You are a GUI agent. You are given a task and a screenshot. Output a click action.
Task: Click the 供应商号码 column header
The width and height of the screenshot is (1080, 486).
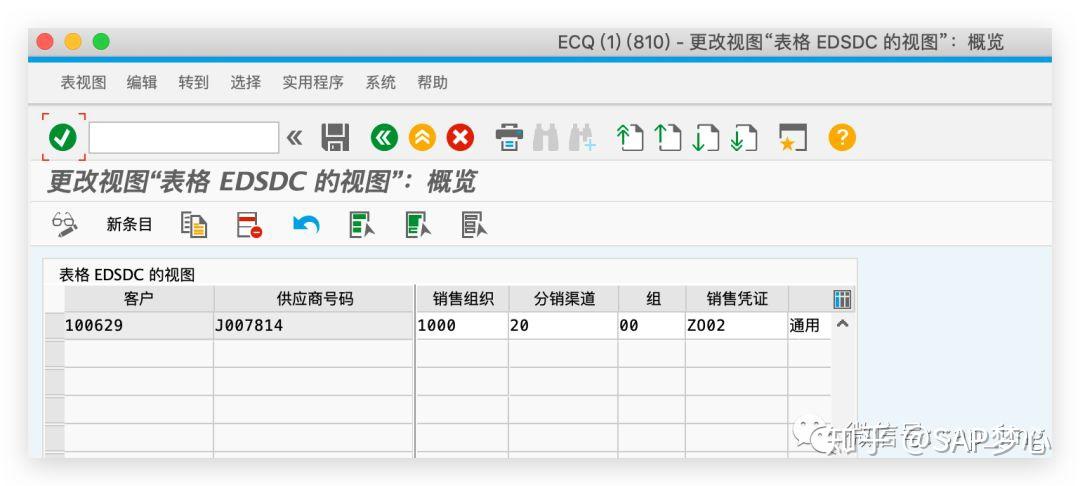click(x=314, y=299)
